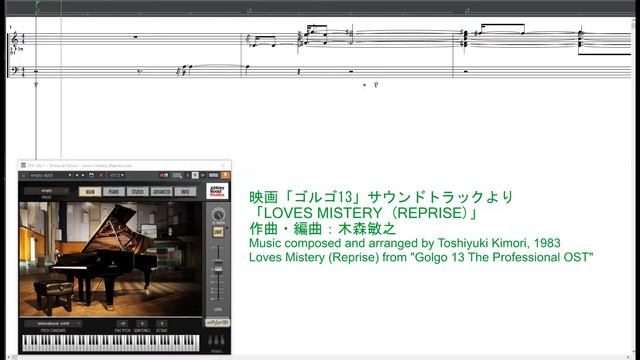This screenshot has width=640, height=360.
Task: Switch to the STUDIO tab
Action: point(138,191)
